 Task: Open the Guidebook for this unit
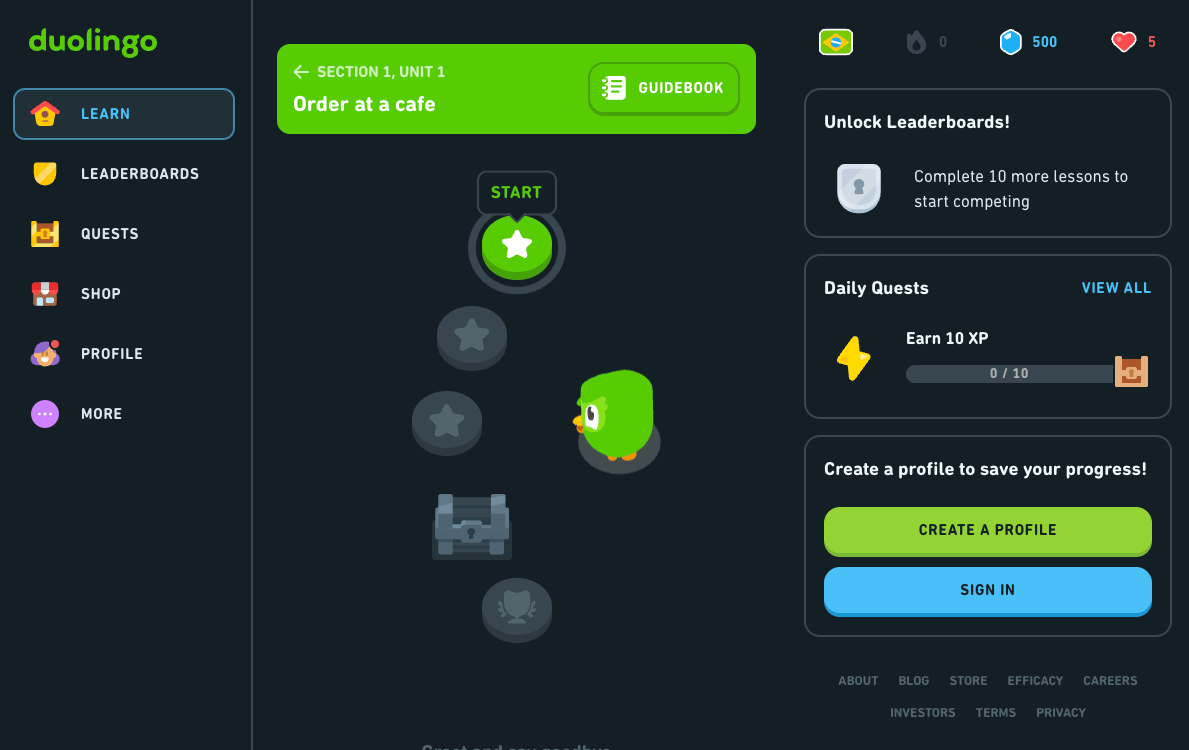[x=664, y=88]
